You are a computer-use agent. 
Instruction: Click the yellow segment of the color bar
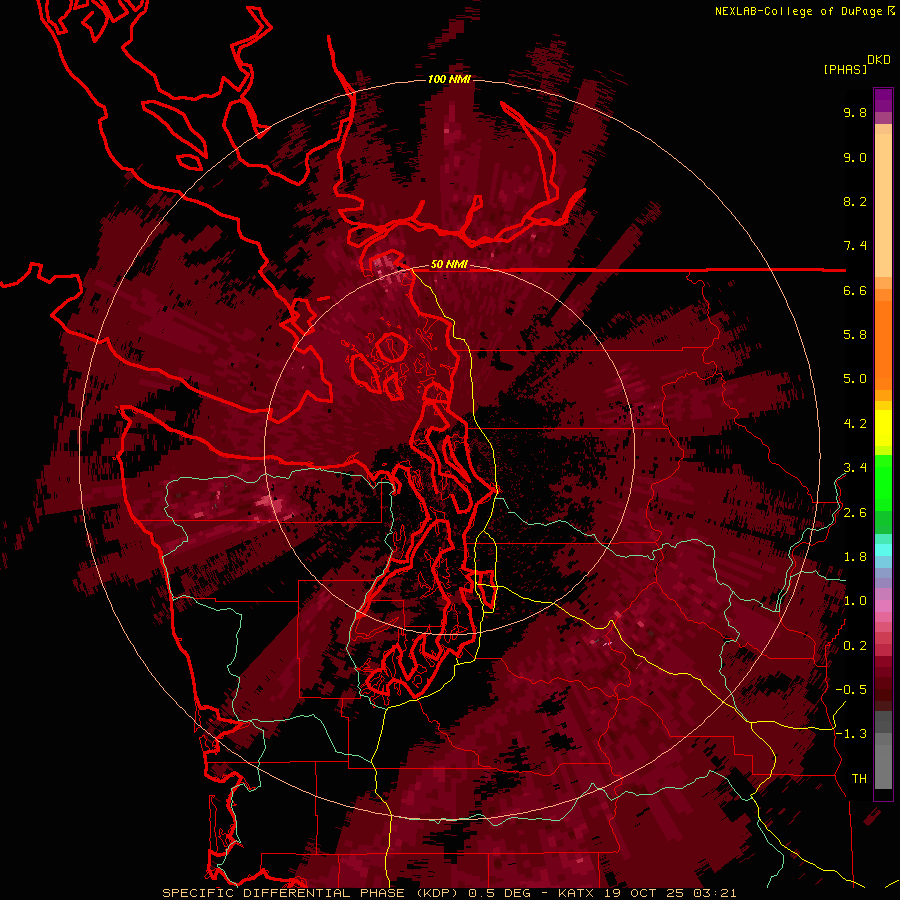(883, 428)
